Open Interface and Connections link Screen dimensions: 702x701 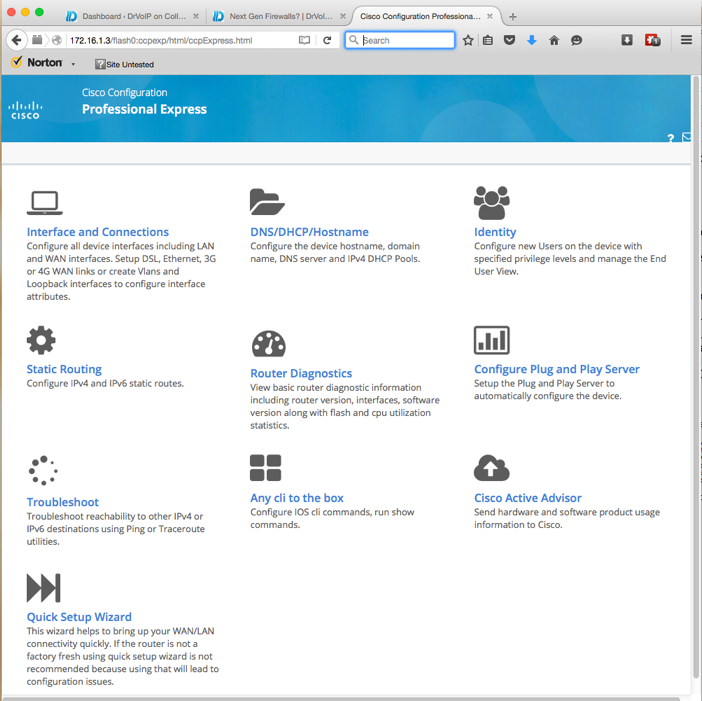pos(97,232)
